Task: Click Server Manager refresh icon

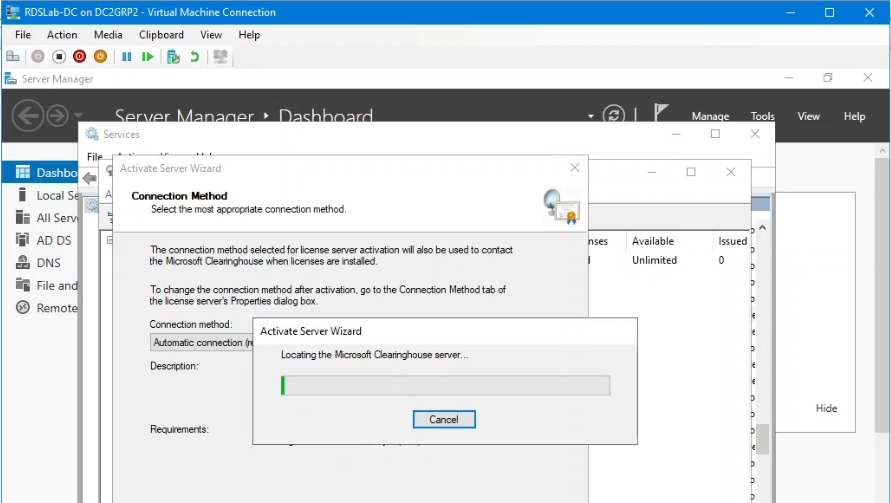Action: click(x=614, y=116)
